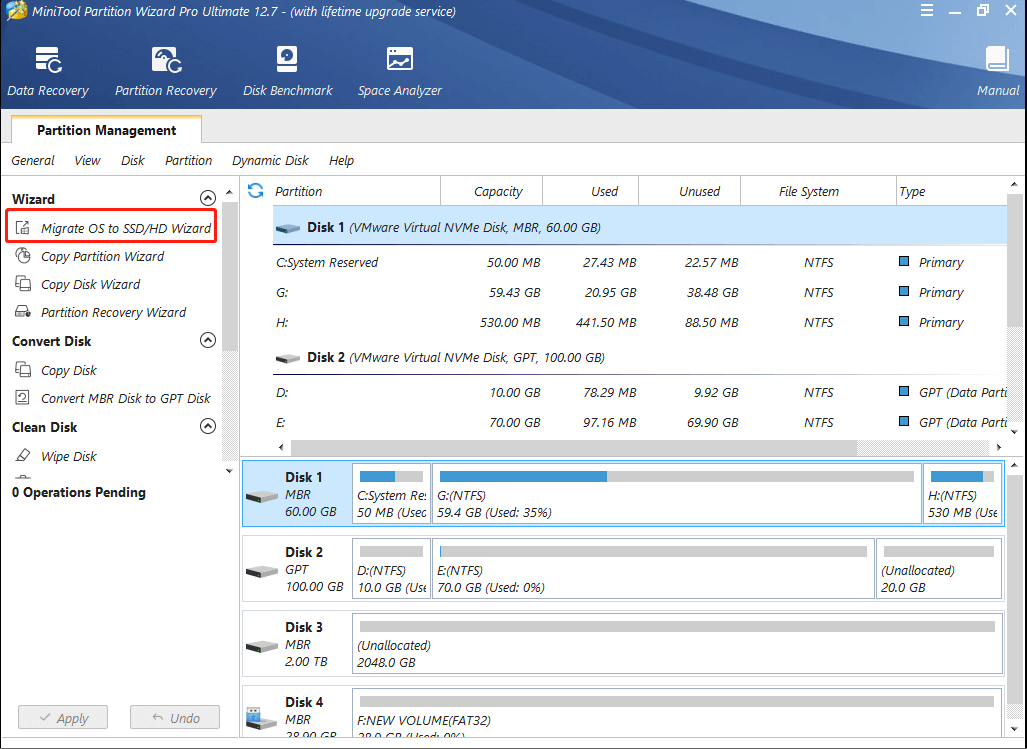
Task: Sort by the File System column header
Action: pos(818,191)
